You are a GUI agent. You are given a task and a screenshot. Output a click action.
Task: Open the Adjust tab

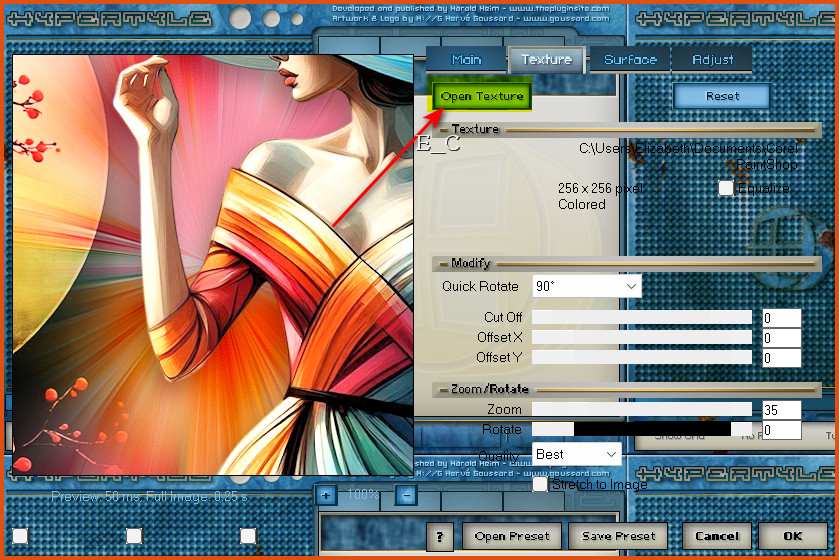pos(711,60)
